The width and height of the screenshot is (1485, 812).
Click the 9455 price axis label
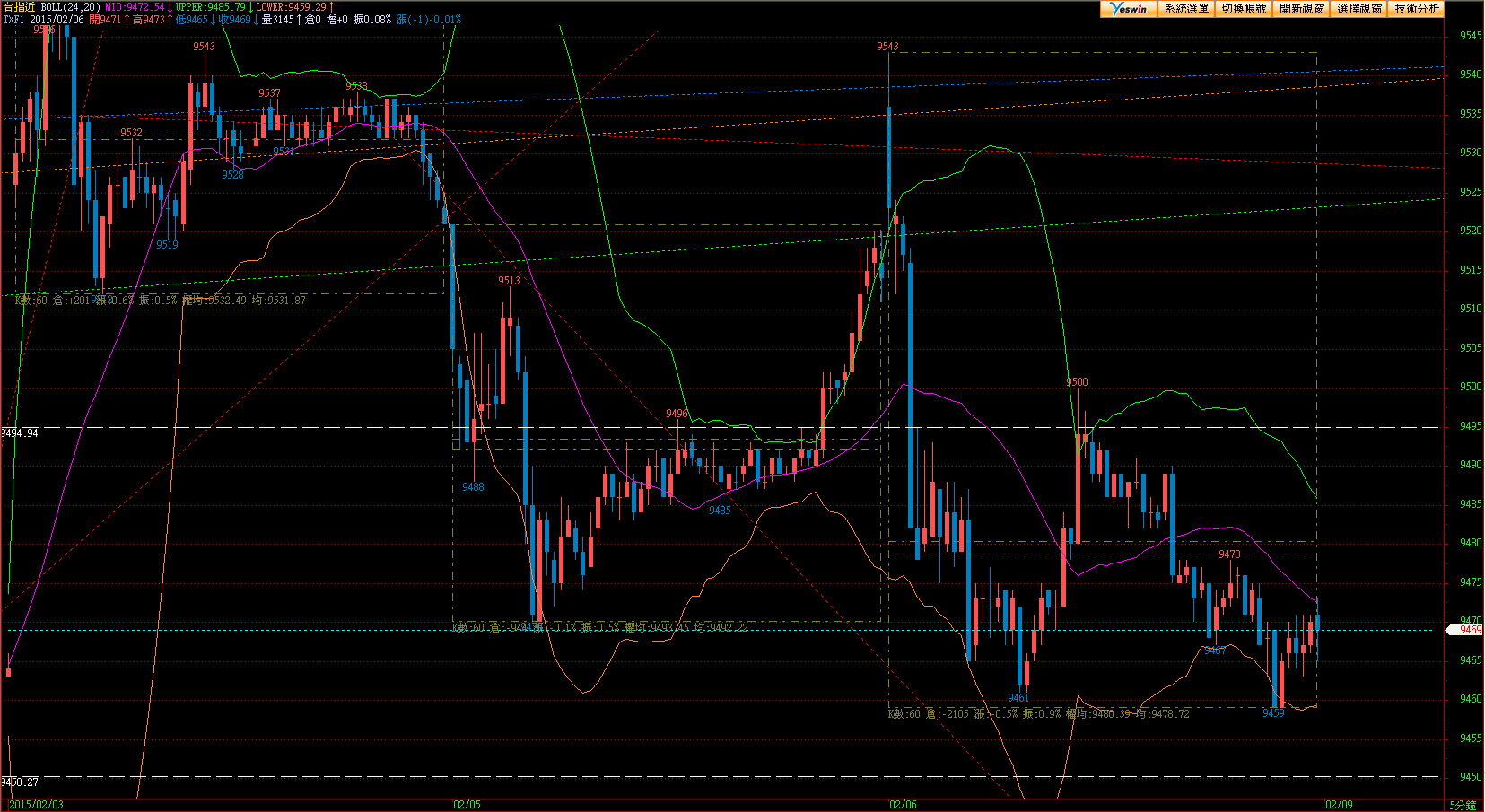[1471, 738]
